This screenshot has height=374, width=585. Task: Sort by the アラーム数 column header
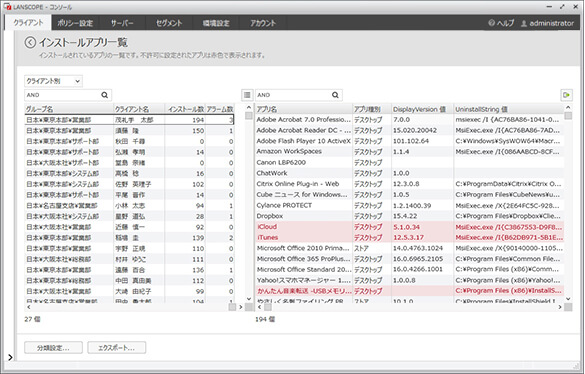coord(220,109)
